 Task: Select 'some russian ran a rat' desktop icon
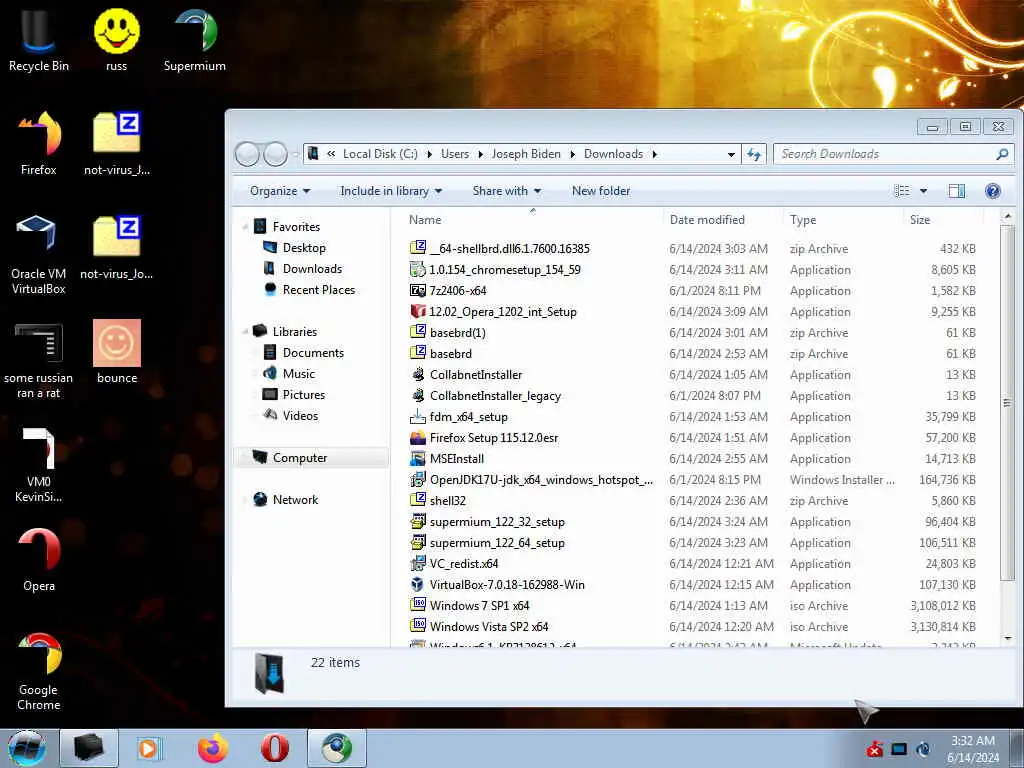point(38,359)
